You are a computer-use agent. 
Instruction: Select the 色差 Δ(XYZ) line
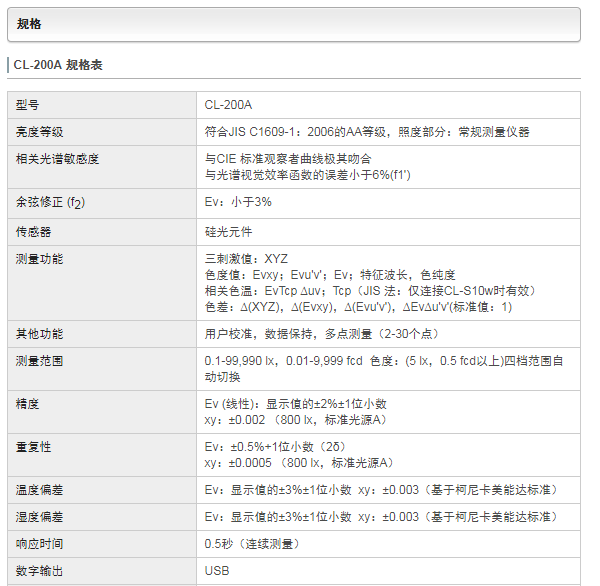pyautogui.click(x=358, y=307)
